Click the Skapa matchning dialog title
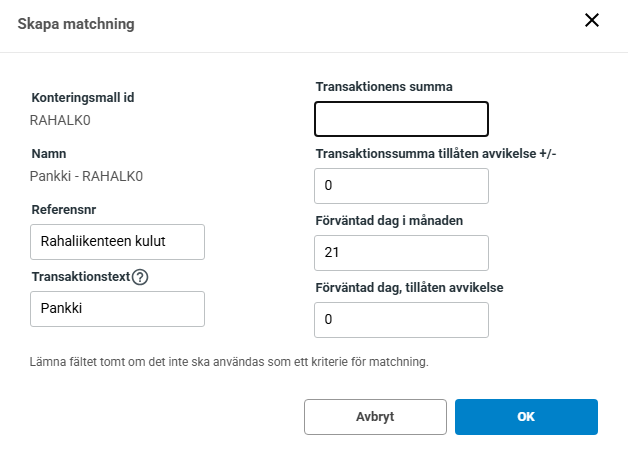Viewport: 628px width, 458px height. tap(76, 22)
